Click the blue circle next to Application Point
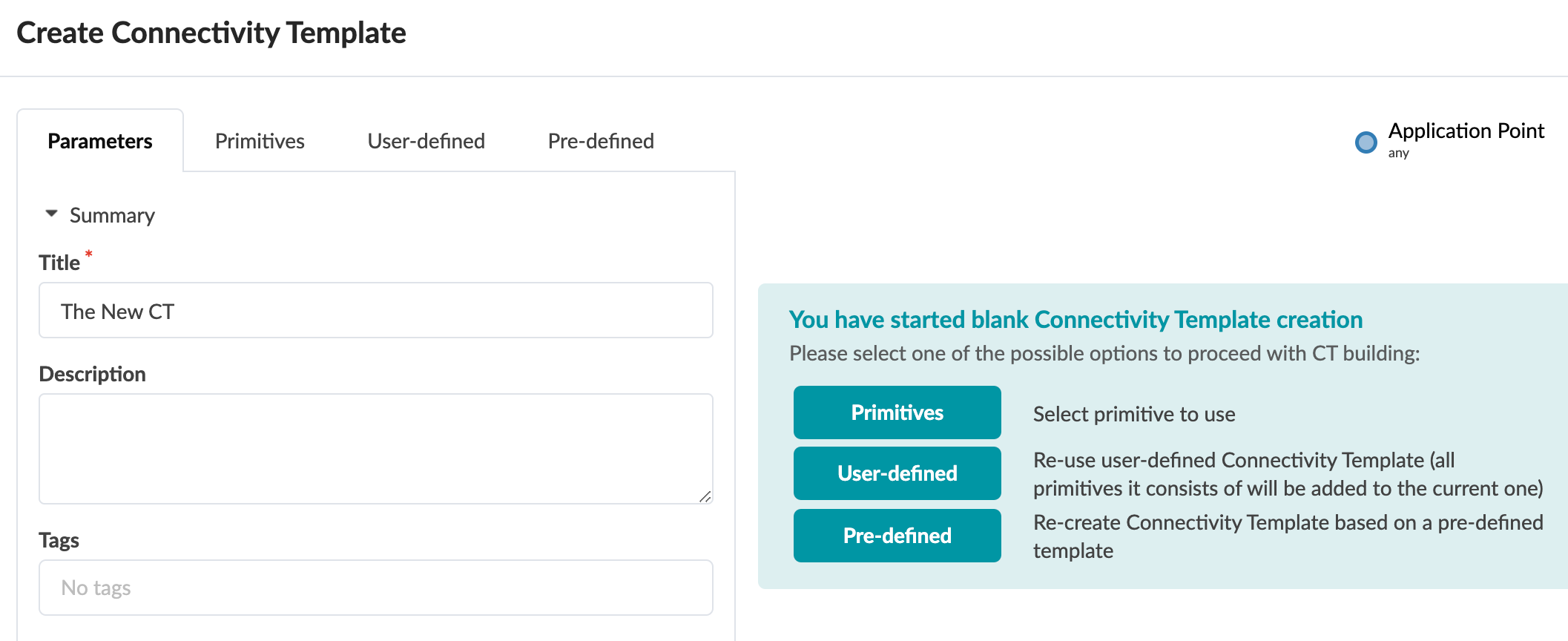This screenshot has height=641, width=1568. point(1365,142)
